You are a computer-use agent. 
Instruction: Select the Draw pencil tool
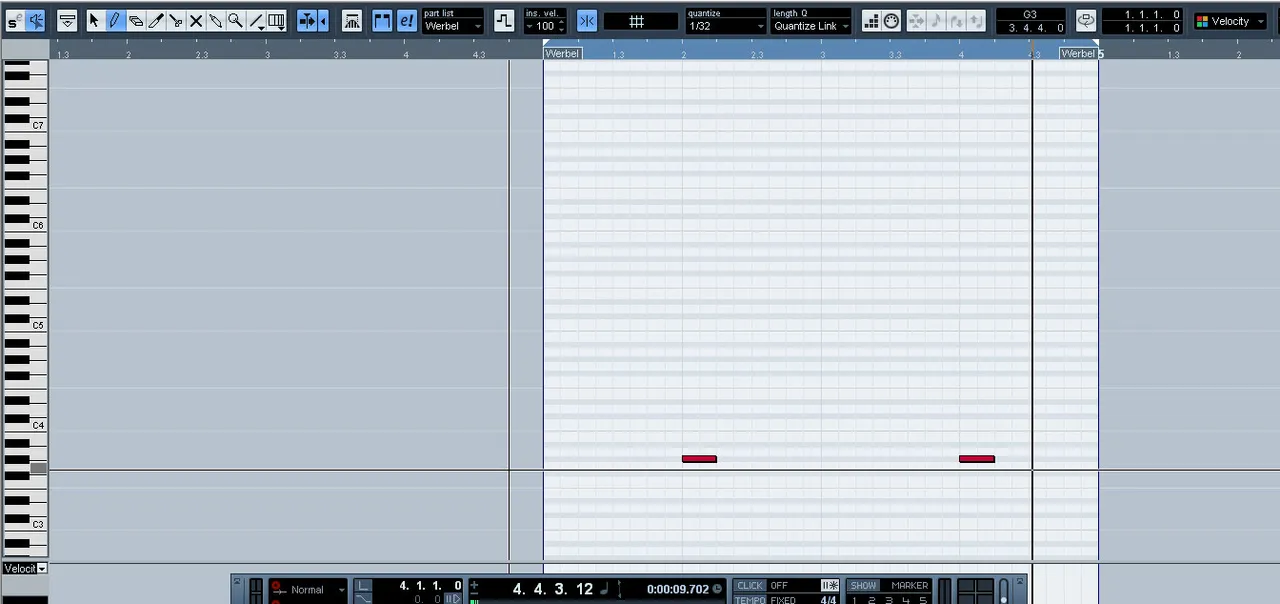coord(115,21)
